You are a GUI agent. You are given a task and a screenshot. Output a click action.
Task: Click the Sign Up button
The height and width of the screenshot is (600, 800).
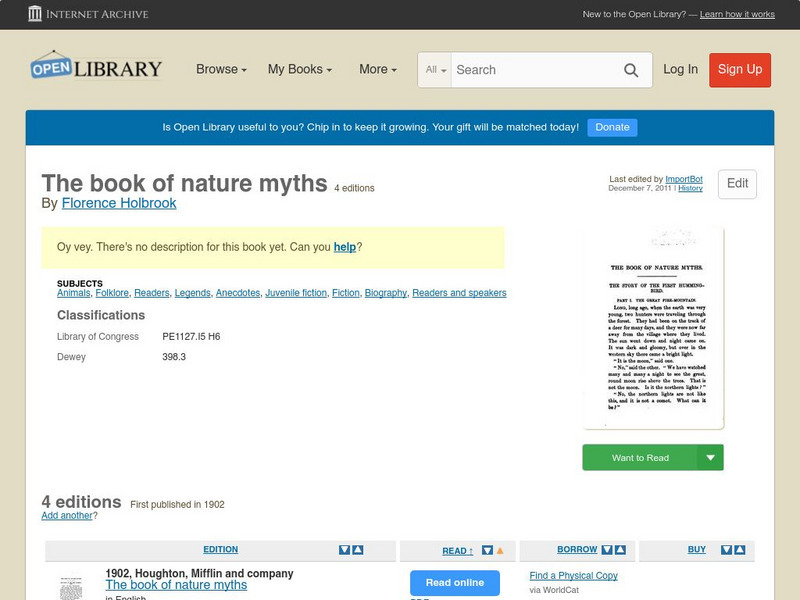click(739, 70)
